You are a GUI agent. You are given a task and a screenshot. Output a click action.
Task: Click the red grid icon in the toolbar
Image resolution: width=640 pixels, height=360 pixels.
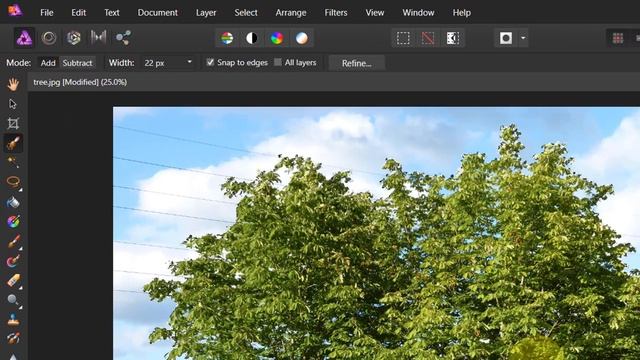click(618, 38)
